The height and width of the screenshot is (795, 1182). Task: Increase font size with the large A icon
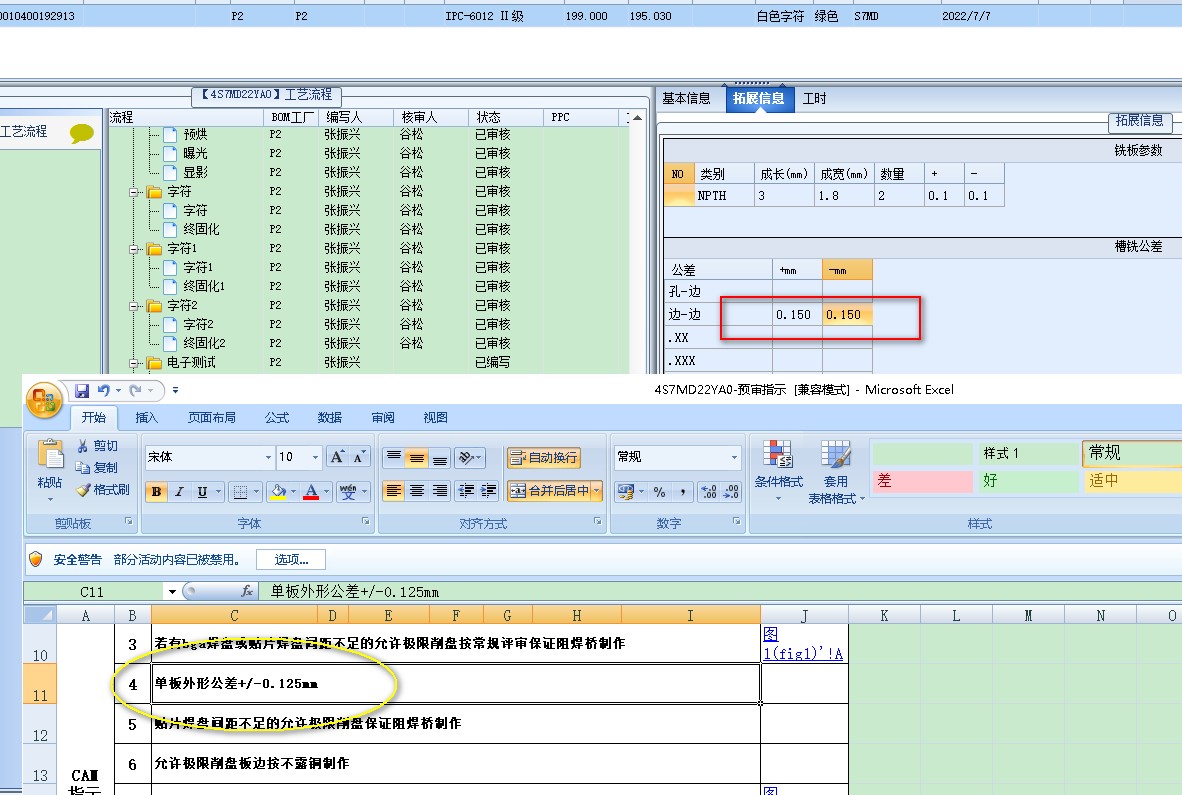(337, 457)
